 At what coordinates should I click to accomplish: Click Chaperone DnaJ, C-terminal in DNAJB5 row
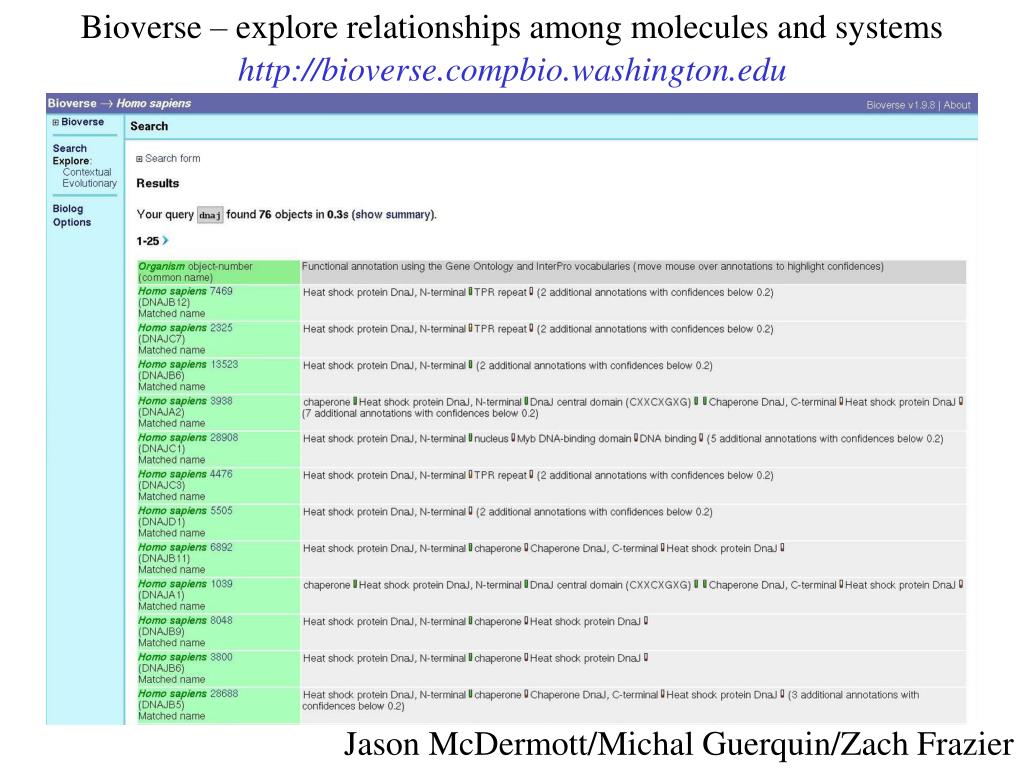(x=594, y=695)
